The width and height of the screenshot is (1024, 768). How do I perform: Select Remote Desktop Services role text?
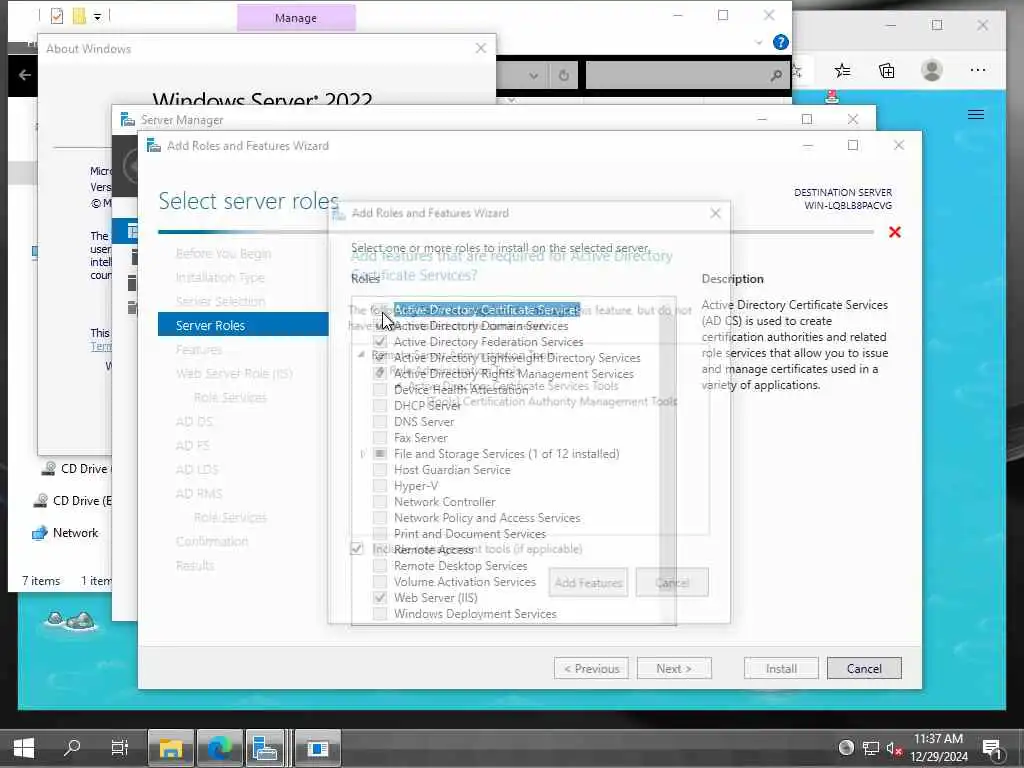point(460,566)
